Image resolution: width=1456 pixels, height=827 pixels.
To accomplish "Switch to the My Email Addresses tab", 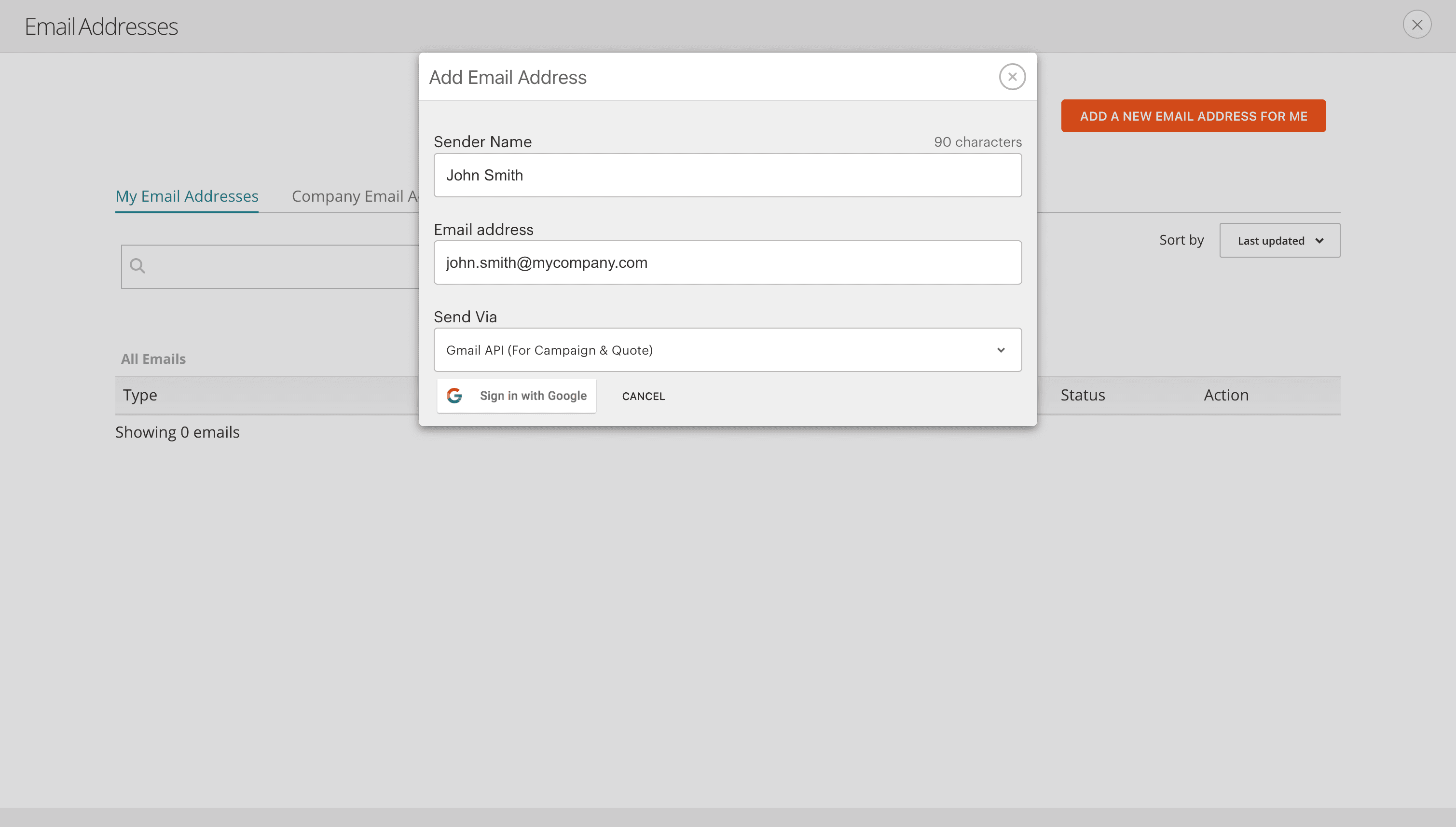I will (x=187, y=196).
